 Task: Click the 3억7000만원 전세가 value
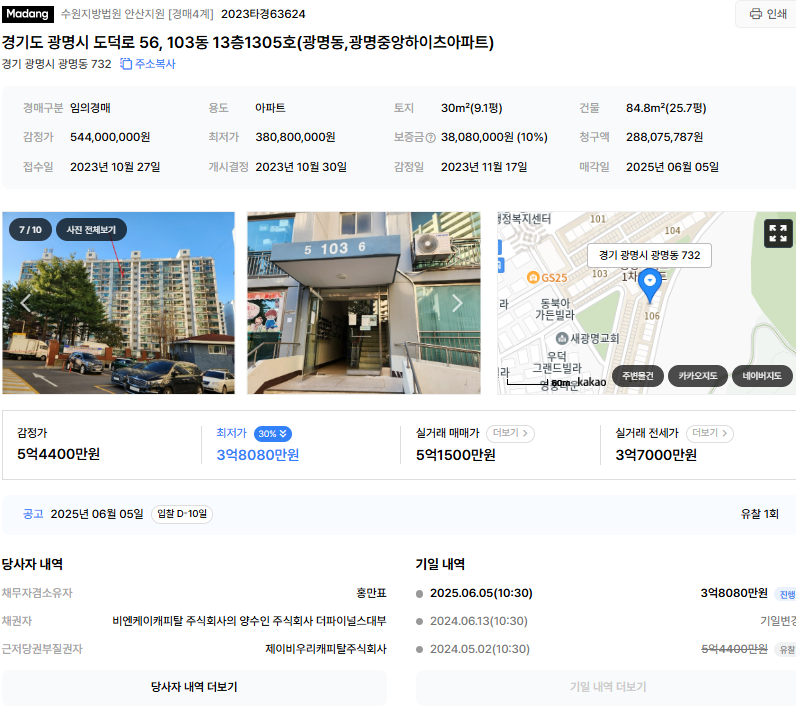(x=656, y=455)
